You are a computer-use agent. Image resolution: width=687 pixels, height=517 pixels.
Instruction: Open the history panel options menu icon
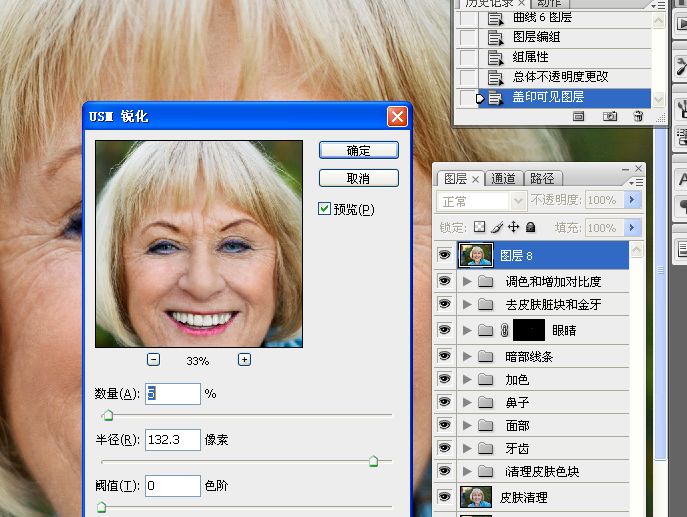[x=658, y=5]
